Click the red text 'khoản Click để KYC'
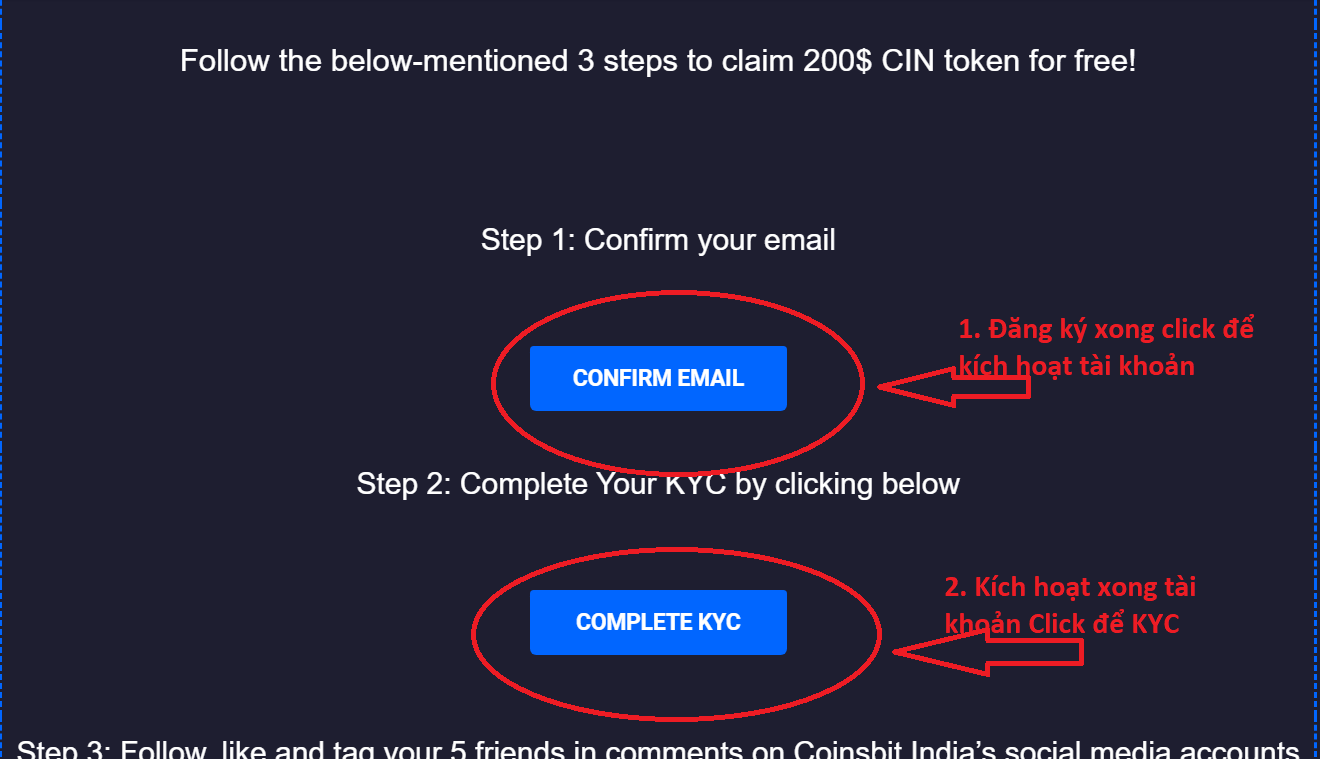 [1062, 624]
